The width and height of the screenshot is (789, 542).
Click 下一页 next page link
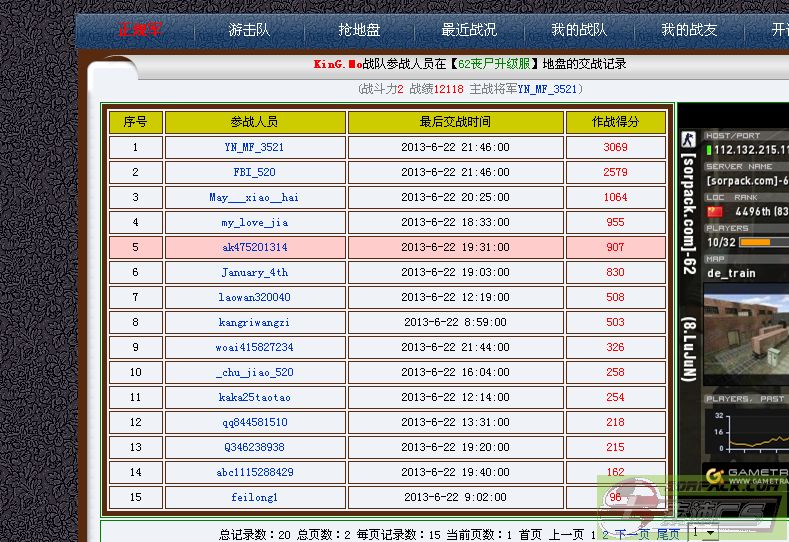click(x=632, y=534)
